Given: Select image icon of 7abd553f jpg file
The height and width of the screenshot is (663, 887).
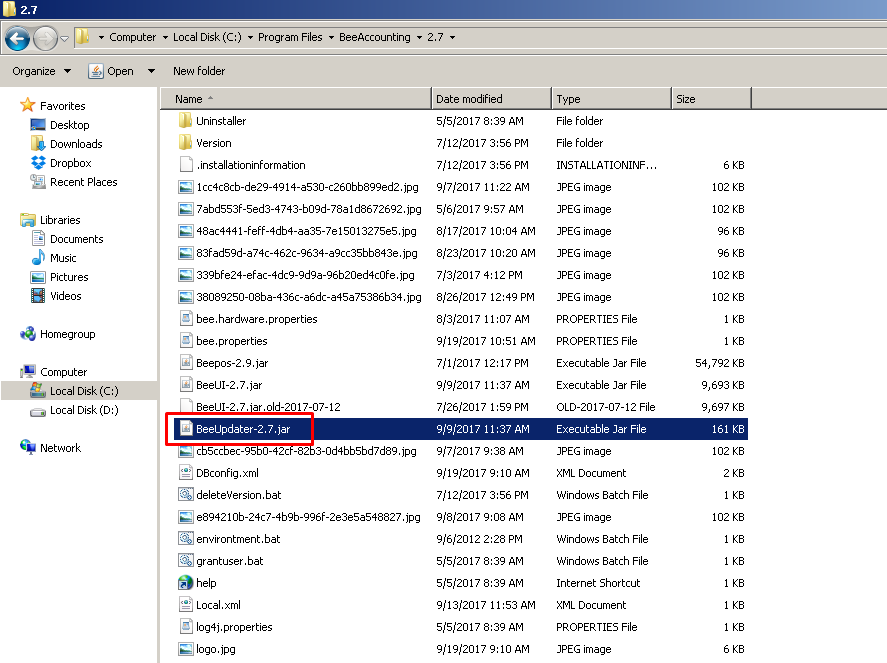Looking at the screenshot, I should [x=186, y=209].
